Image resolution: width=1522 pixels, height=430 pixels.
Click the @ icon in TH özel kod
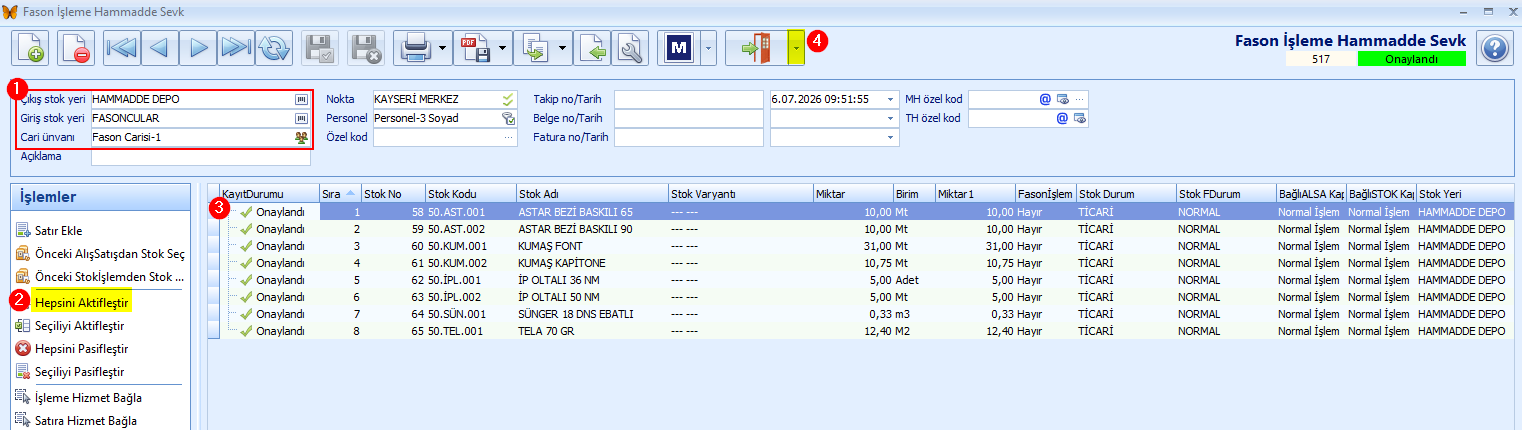1063,118
